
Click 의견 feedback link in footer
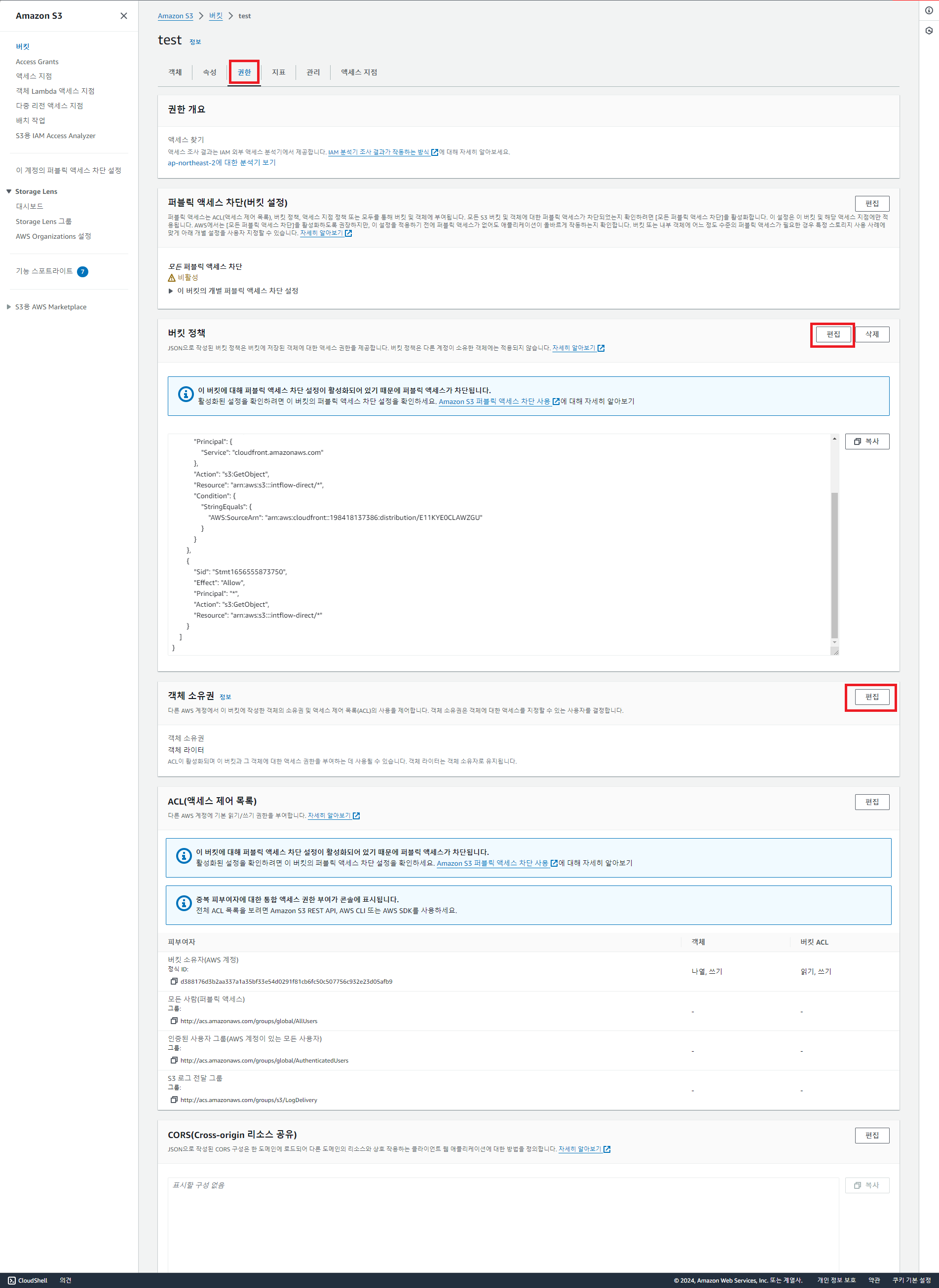pos(65,1280)
